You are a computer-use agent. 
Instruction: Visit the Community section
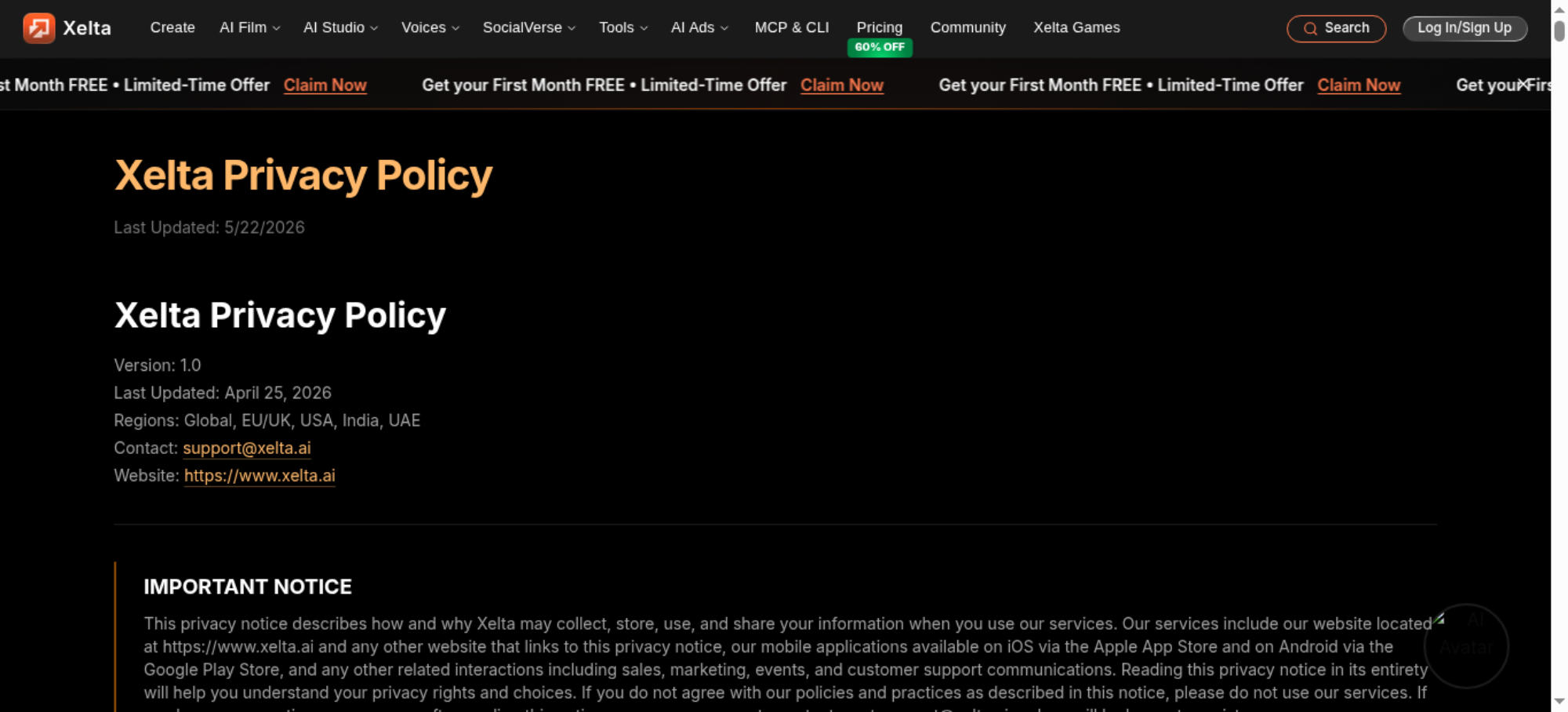pos(968,27)
